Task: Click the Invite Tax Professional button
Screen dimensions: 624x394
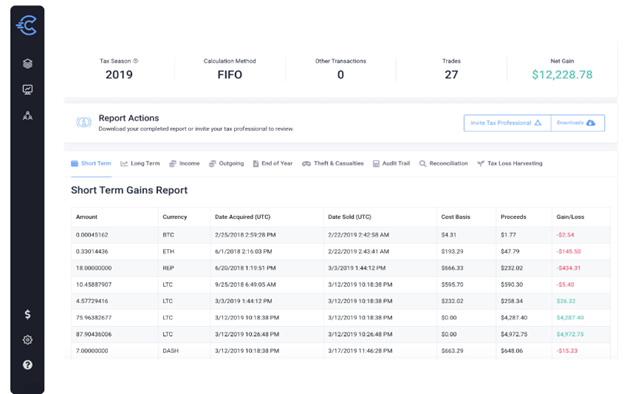Action: pos(507,123)
